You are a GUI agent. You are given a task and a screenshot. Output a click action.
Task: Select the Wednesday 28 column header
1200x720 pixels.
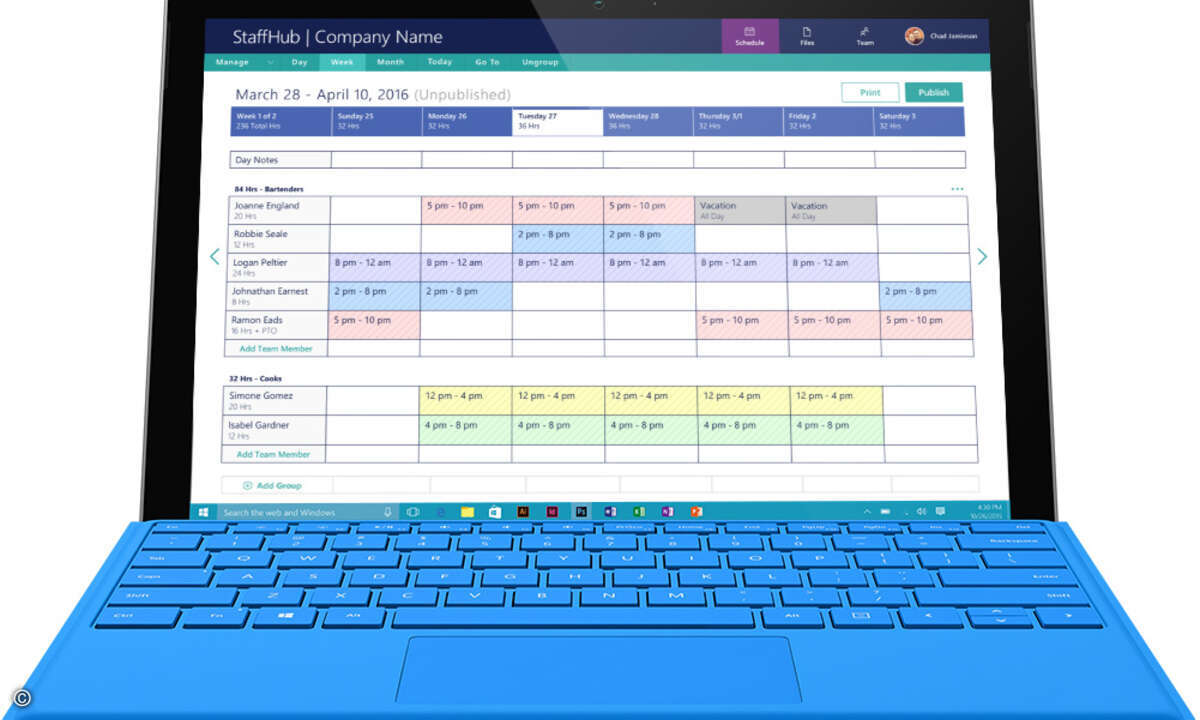tap(648, 122)
